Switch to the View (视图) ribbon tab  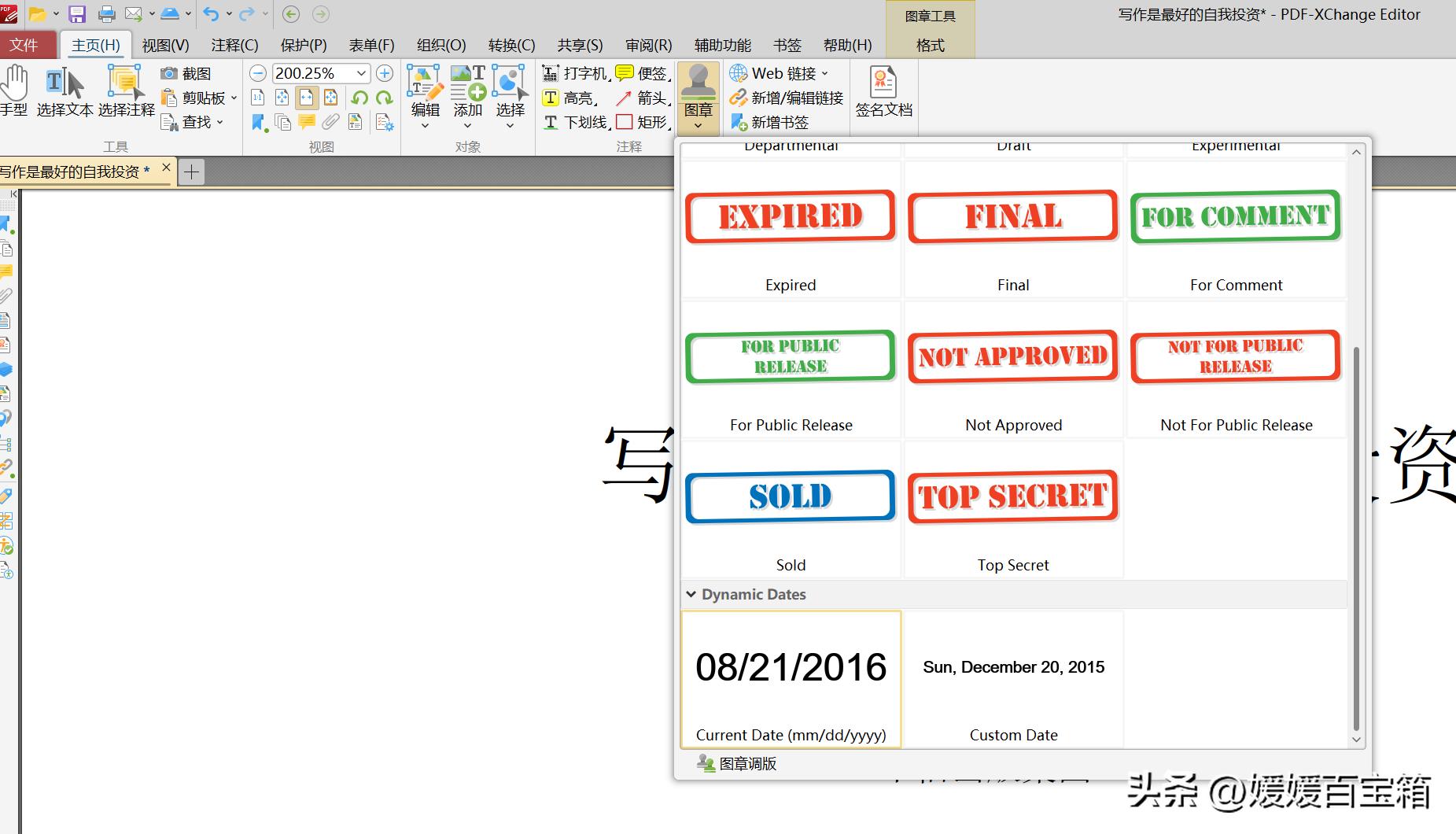165,46
